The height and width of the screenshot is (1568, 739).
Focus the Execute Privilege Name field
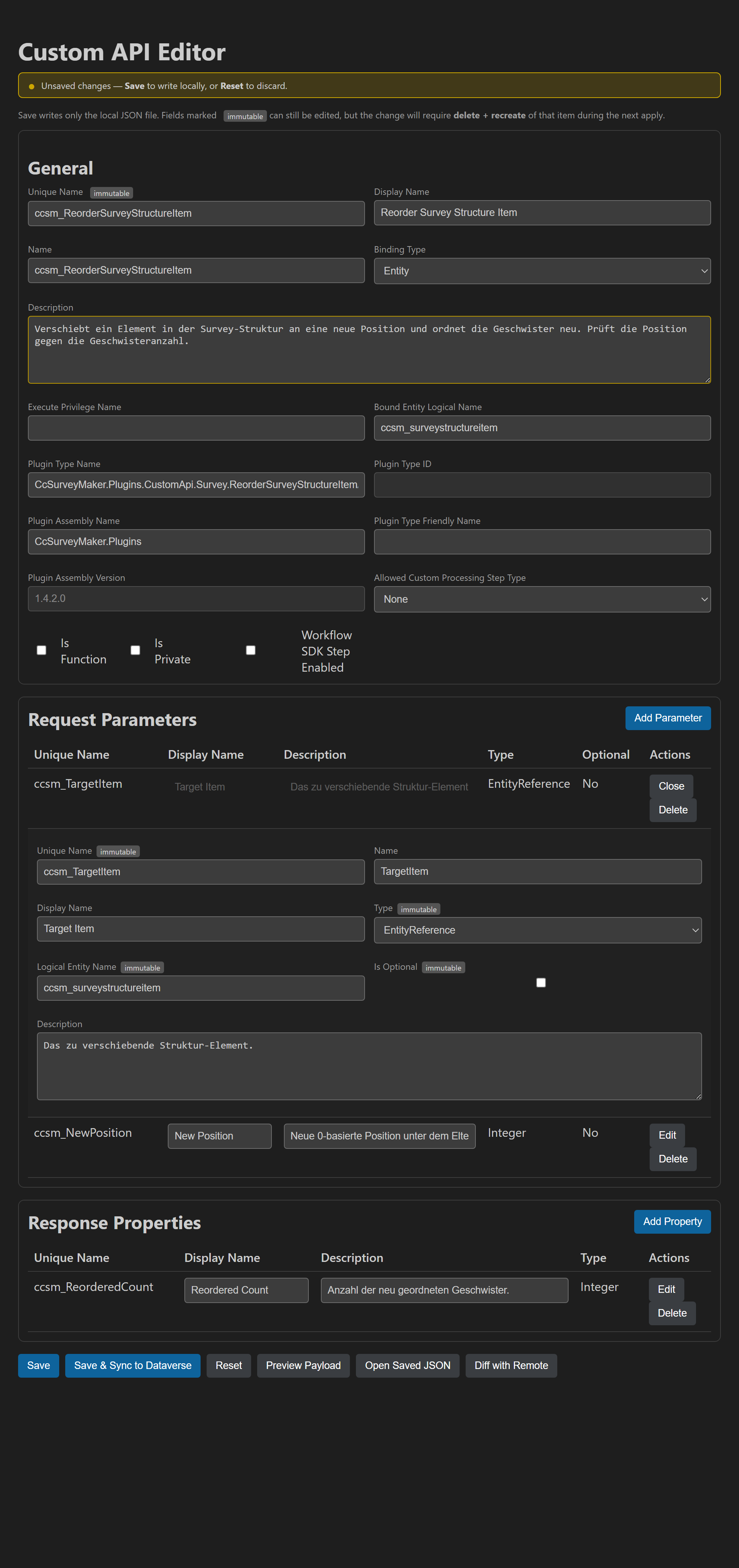coord(196,428)
